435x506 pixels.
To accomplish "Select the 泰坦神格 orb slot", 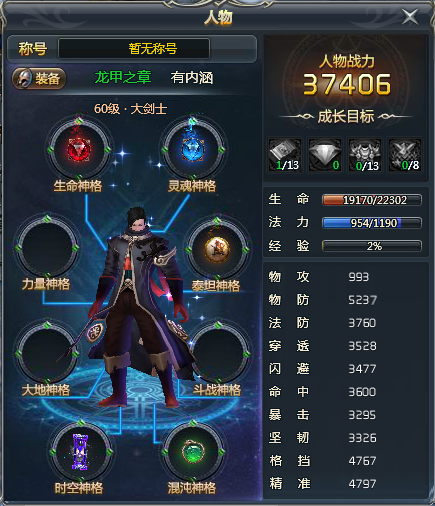I will tap(217, 249).
